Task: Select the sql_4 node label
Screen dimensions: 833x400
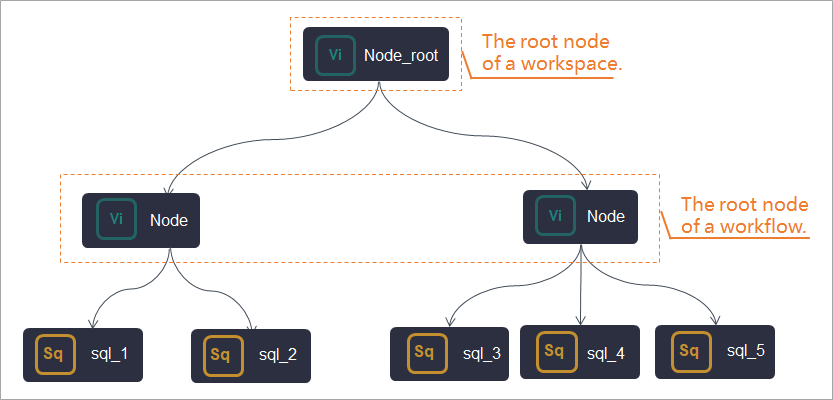Action: (606, 353)
